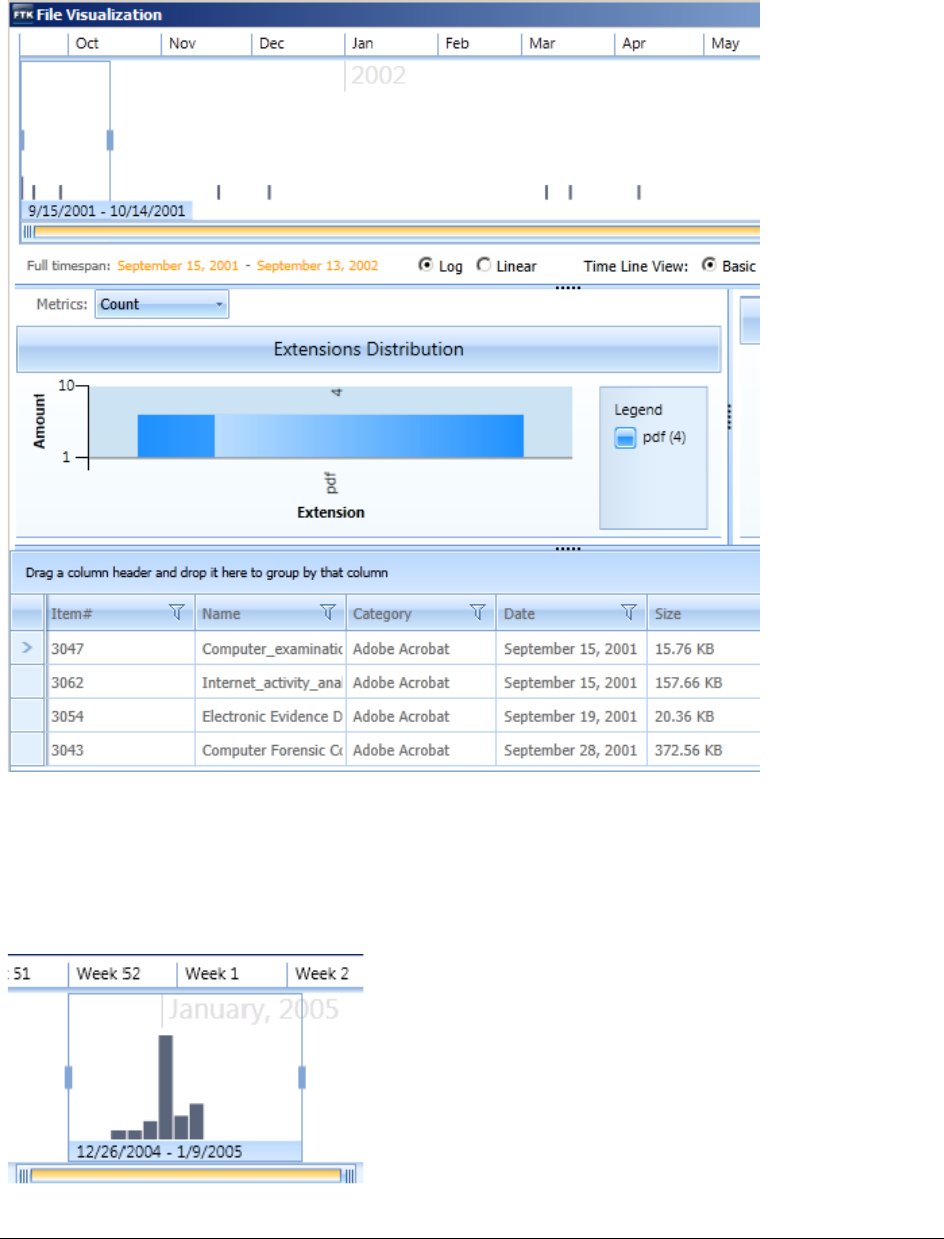Open filter icon on Category column
Screen dimensions: 944x1239
[x=478, y=613]
